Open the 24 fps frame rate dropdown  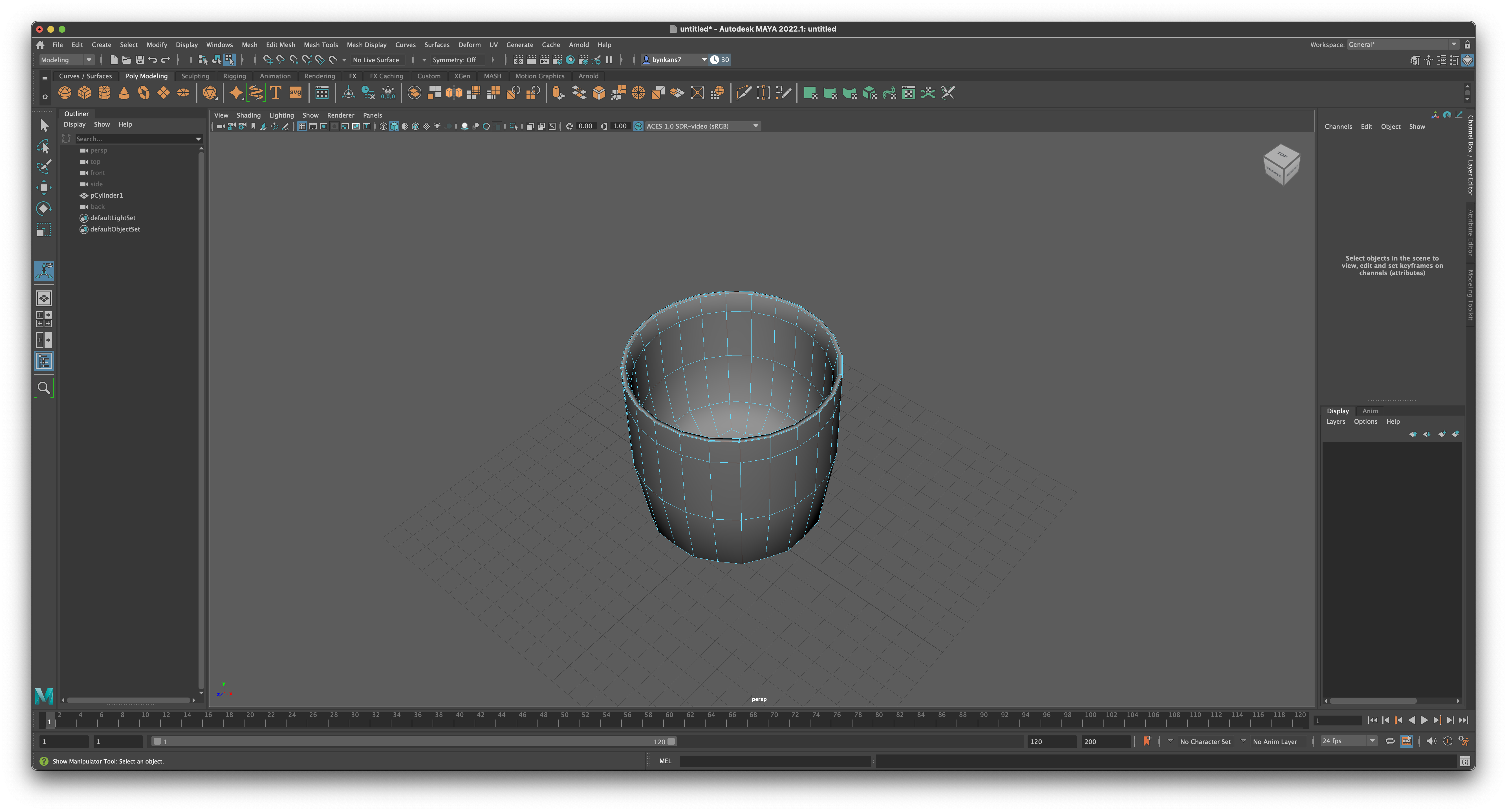[1349, 741]
